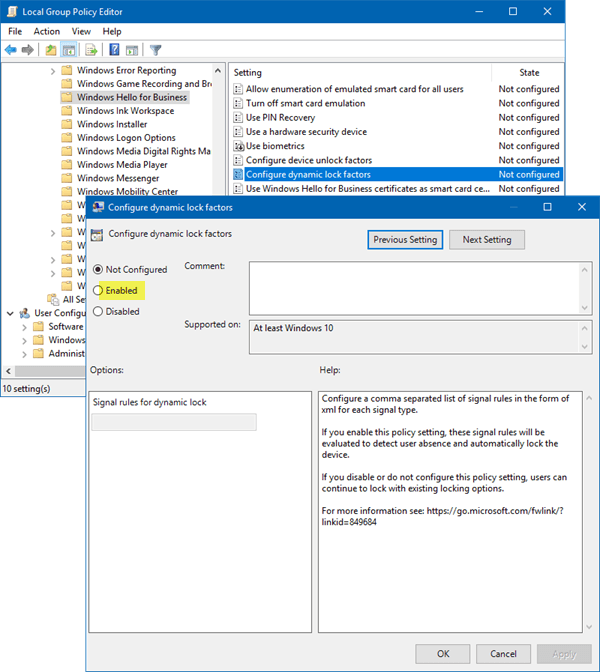Screen dimensions: 600x672
Task: Expand the Software Settings tree node
Action: (x=24, y=327)
